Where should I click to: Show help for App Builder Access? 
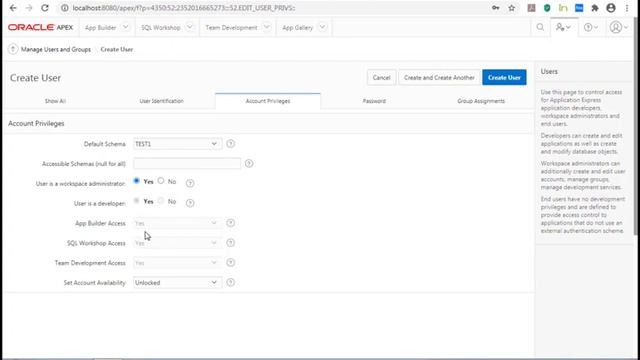click(231, 223)
